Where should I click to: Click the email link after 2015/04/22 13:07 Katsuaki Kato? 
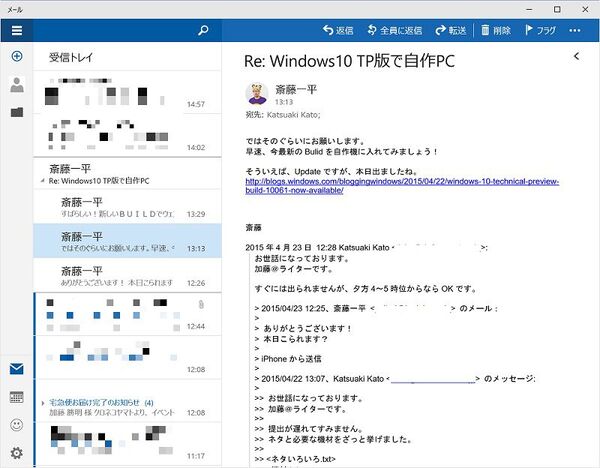tap(433, 379)
